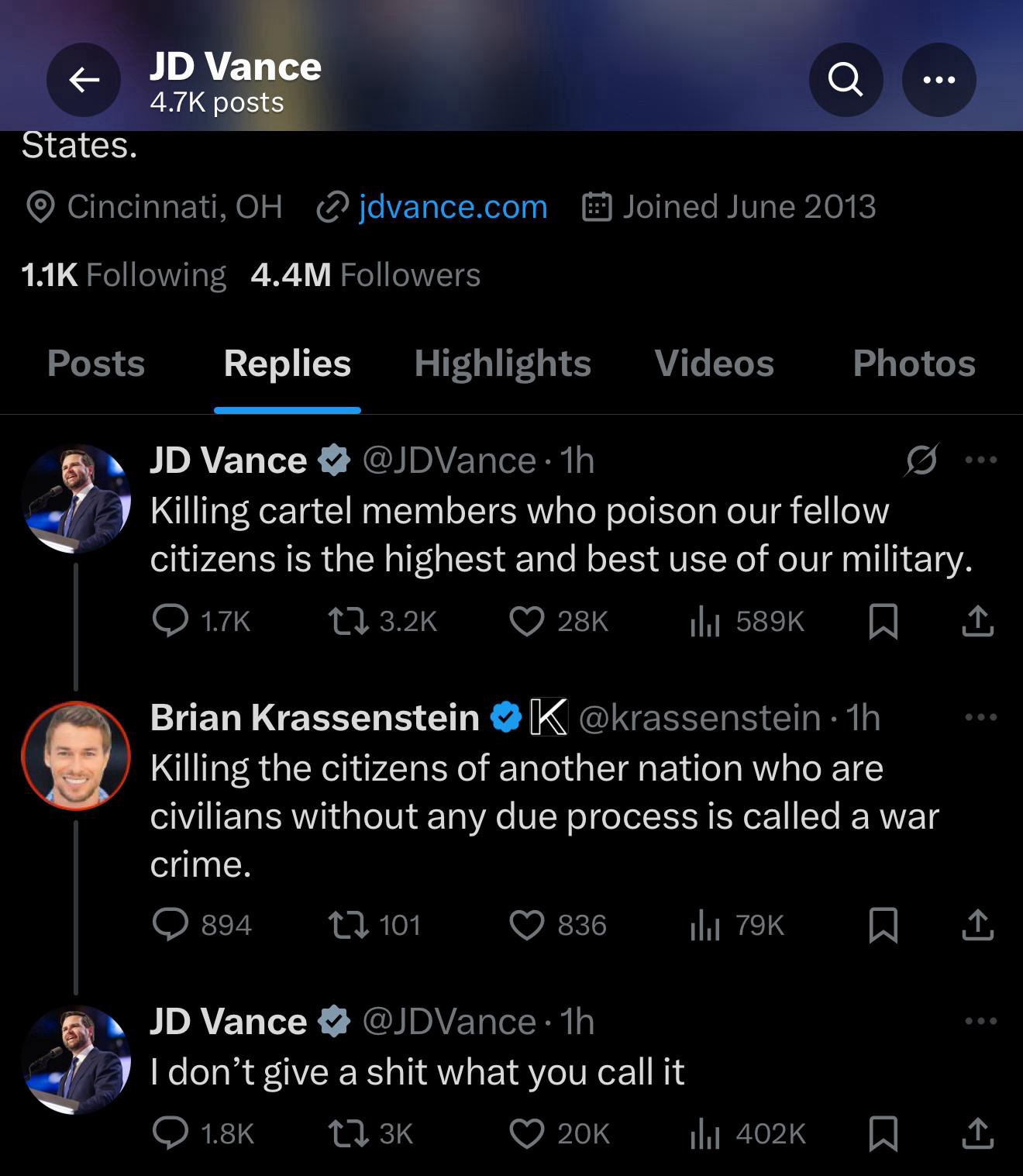Open Grok icon on first post

click(921, 460)
